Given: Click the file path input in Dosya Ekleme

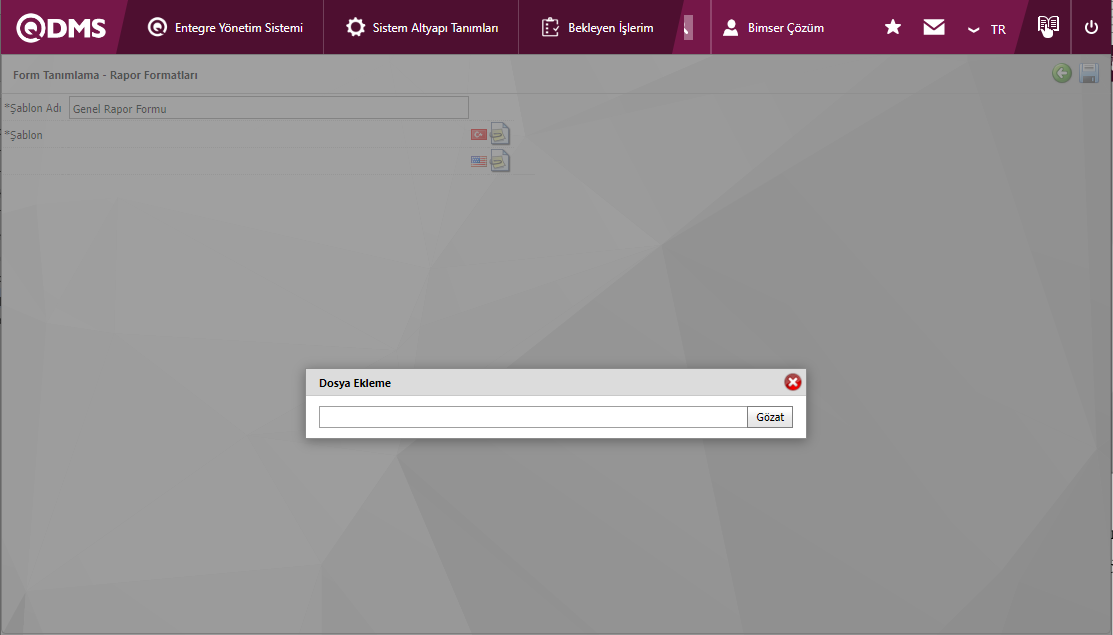Looking at the screenshot, I should tap(533, 417).
